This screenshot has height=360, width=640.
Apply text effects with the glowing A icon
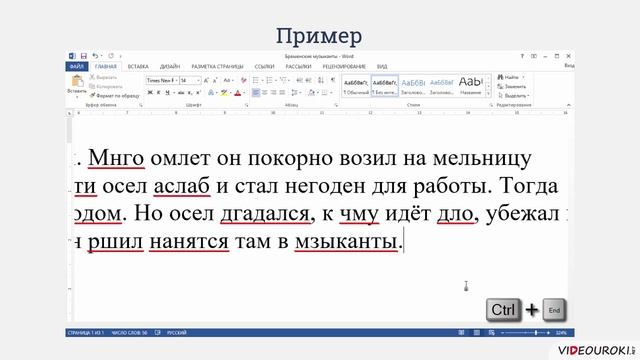(211, 93)
